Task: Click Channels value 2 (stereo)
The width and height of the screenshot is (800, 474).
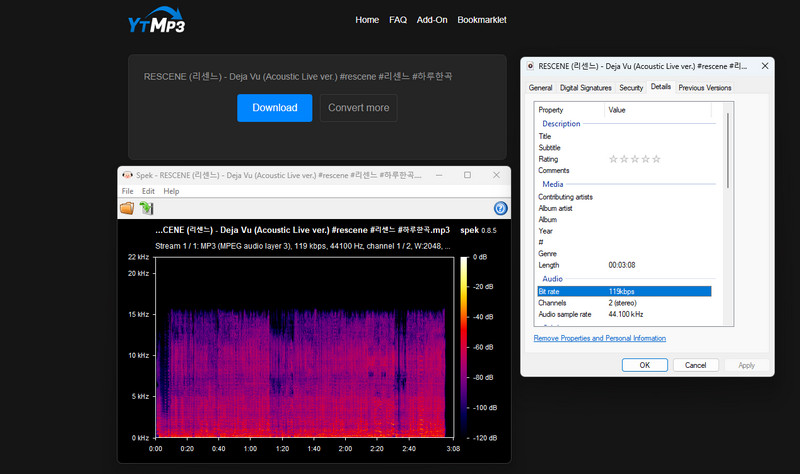Action: 622,303
